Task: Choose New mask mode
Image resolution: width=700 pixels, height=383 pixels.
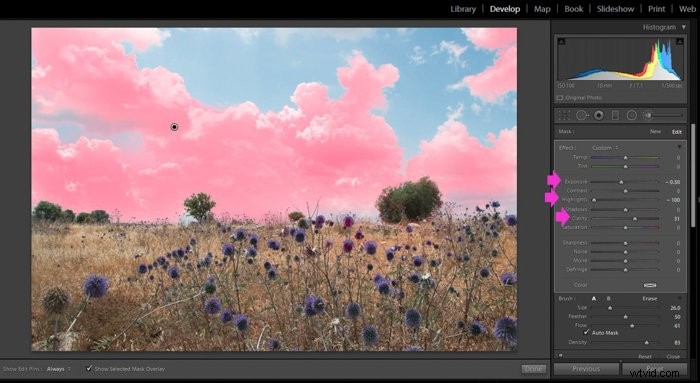Action: click(x=655, y=132)
